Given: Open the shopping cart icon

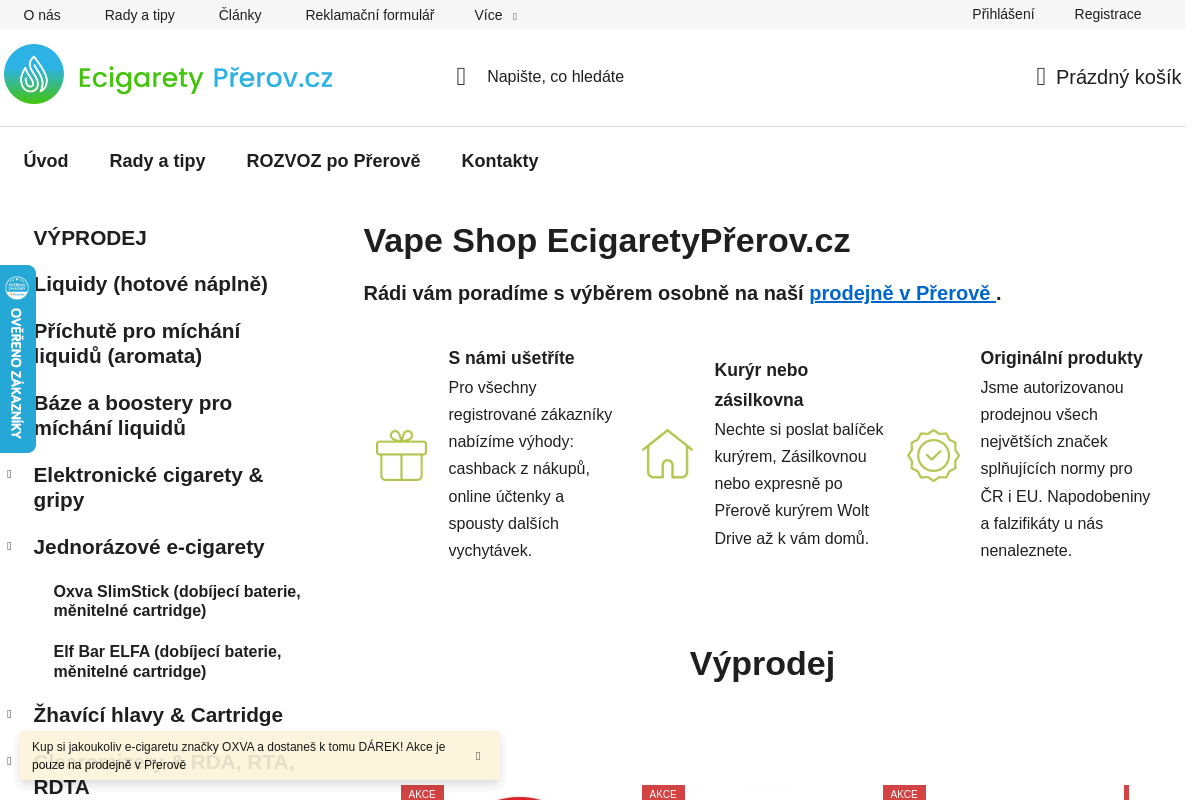Looking at the screenshot, I should (x=1041, y=77).
